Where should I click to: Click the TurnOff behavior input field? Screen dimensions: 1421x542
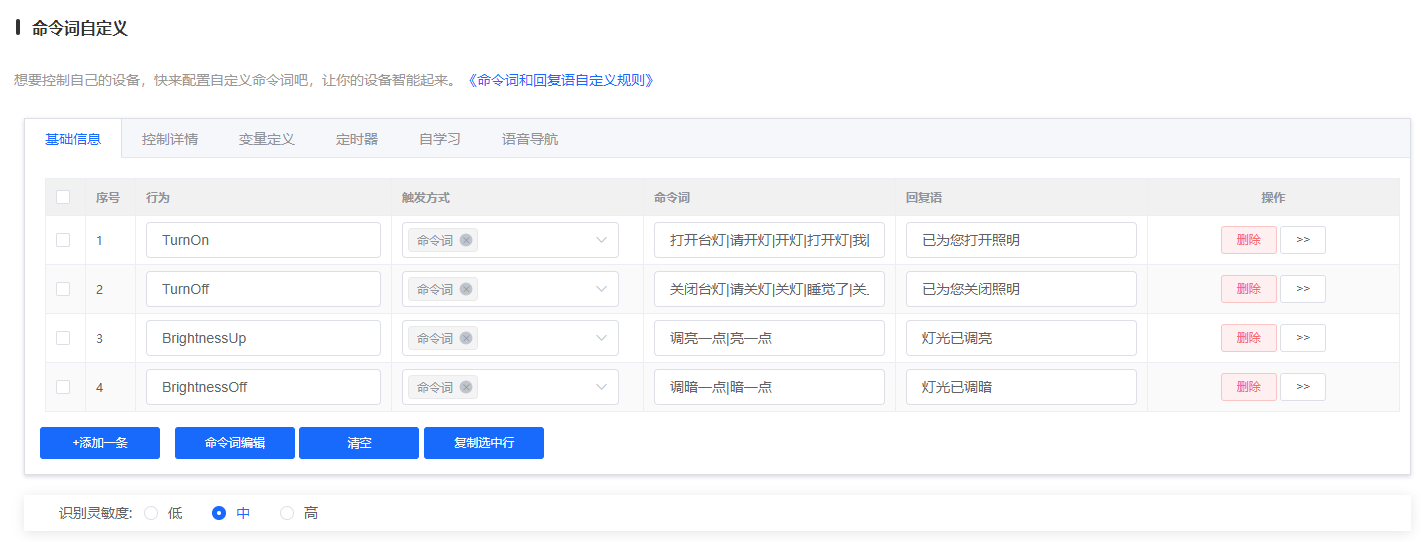[263, 289]
